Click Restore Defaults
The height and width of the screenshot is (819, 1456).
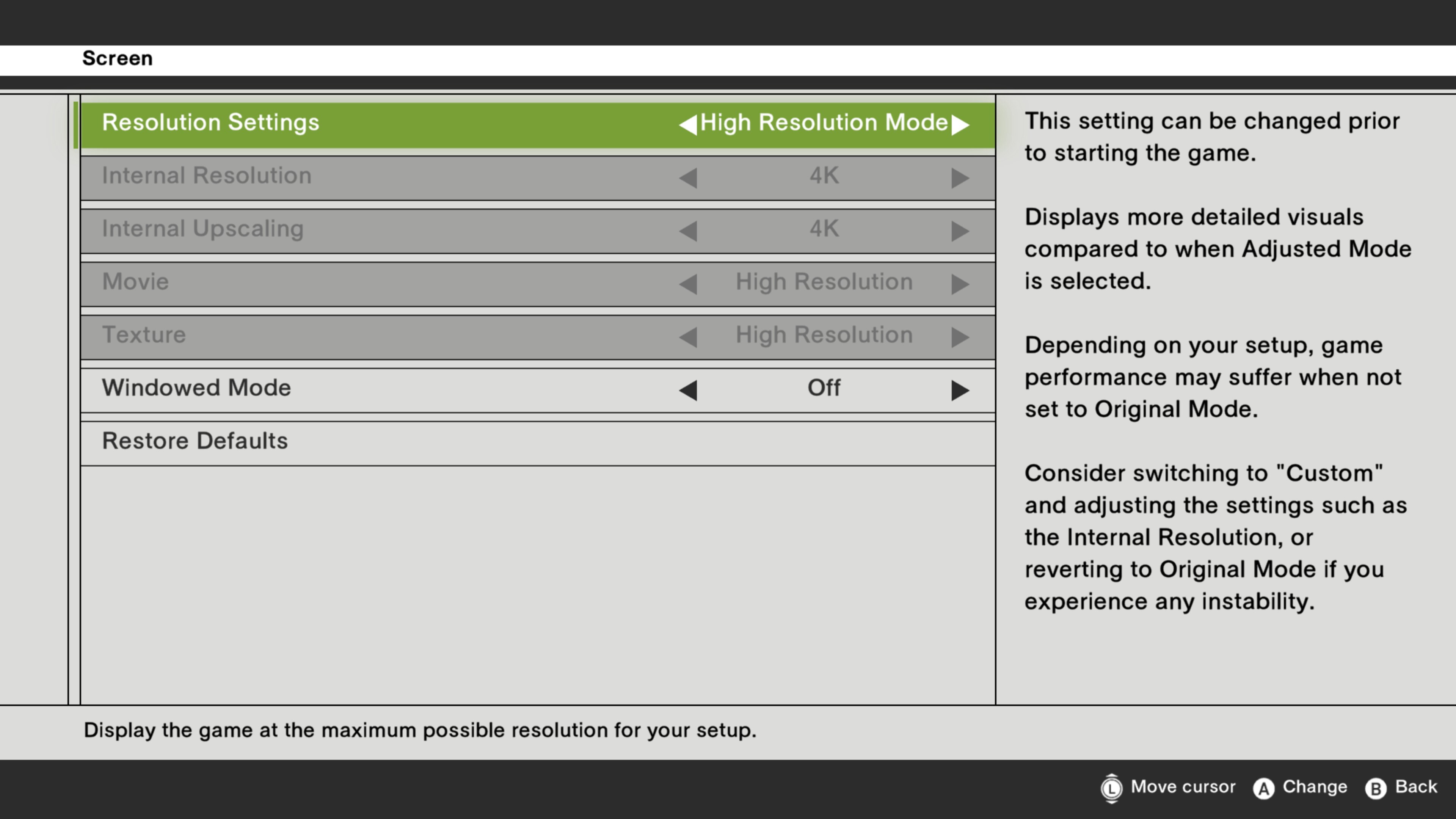pos(195,441)
